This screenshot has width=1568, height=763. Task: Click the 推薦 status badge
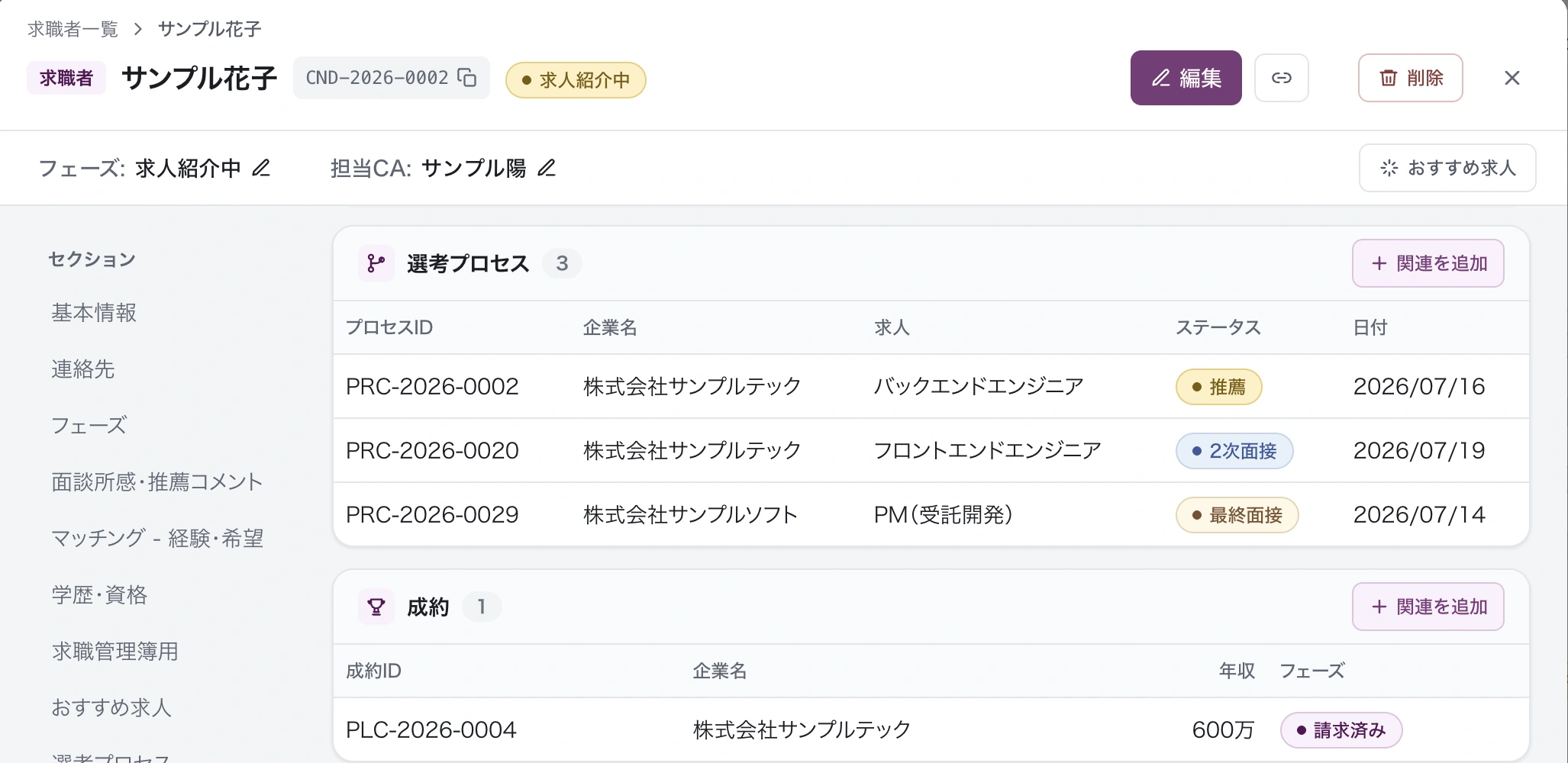click(1218, 387)
